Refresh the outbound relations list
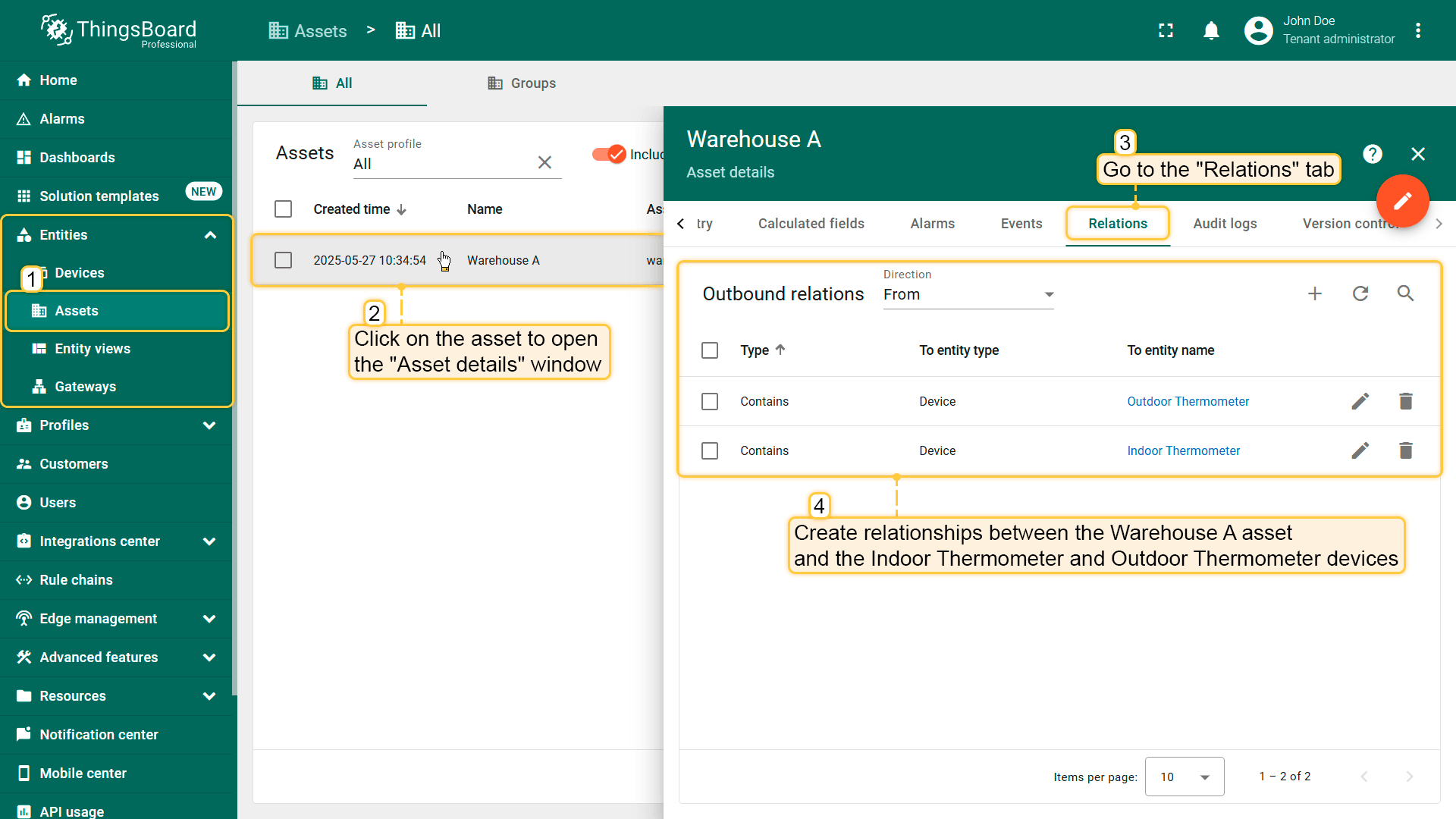Screen dimensions: 1456x819 tap(1360, 294)
